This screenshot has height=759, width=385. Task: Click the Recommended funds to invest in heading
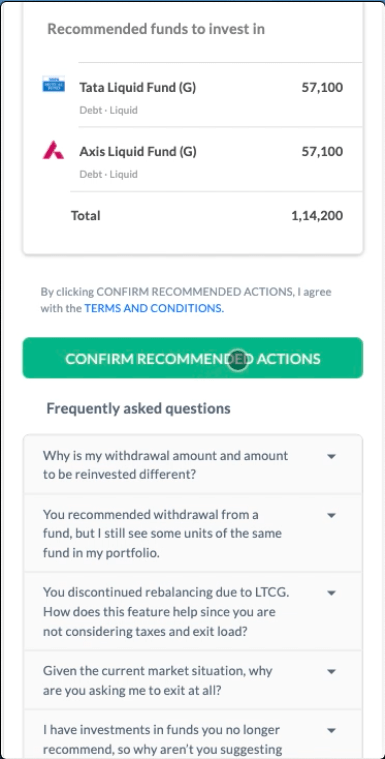pos(156,29)
